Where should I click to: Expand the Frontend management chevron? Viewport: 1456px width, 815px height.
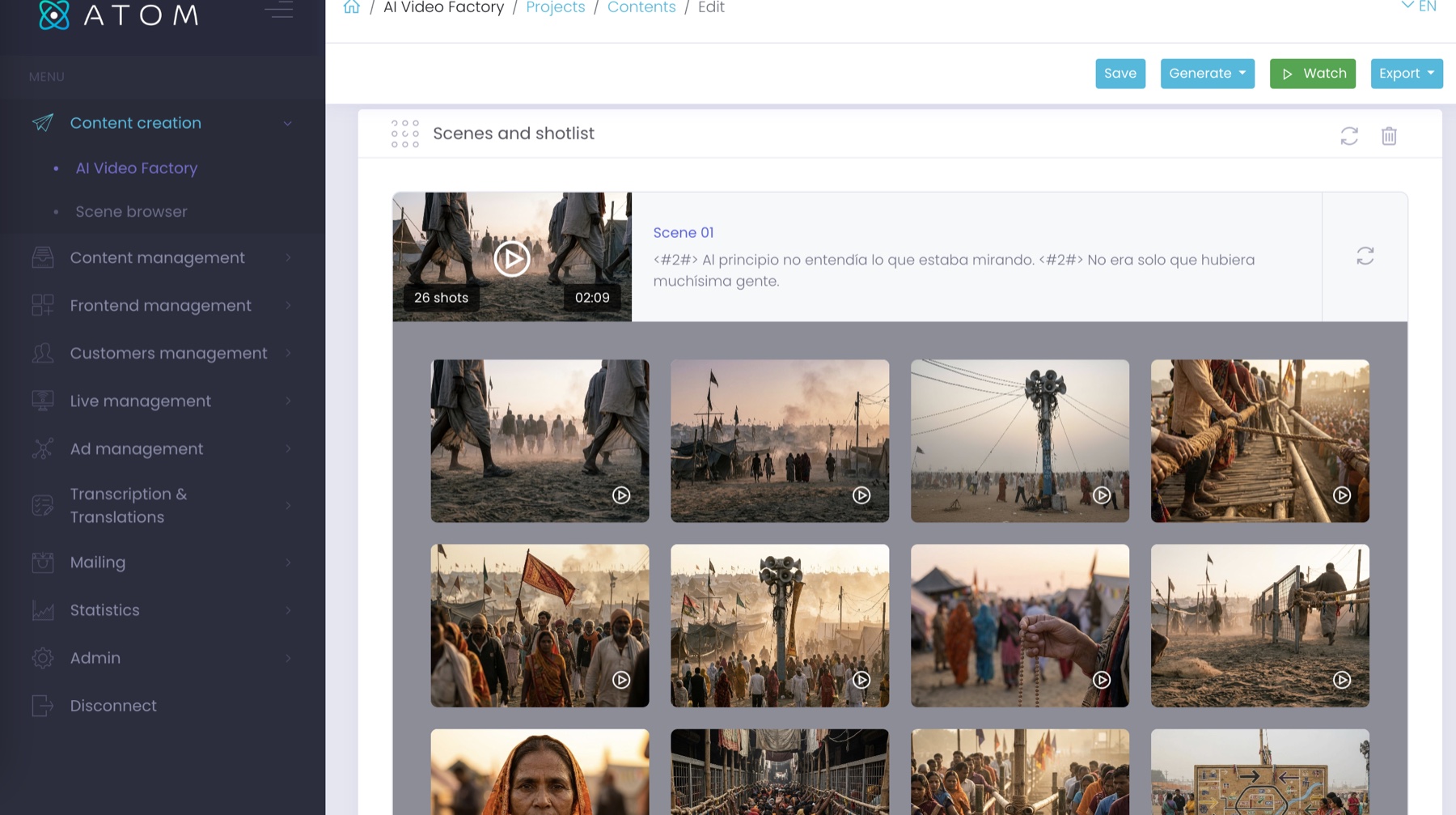click(288, 306)
